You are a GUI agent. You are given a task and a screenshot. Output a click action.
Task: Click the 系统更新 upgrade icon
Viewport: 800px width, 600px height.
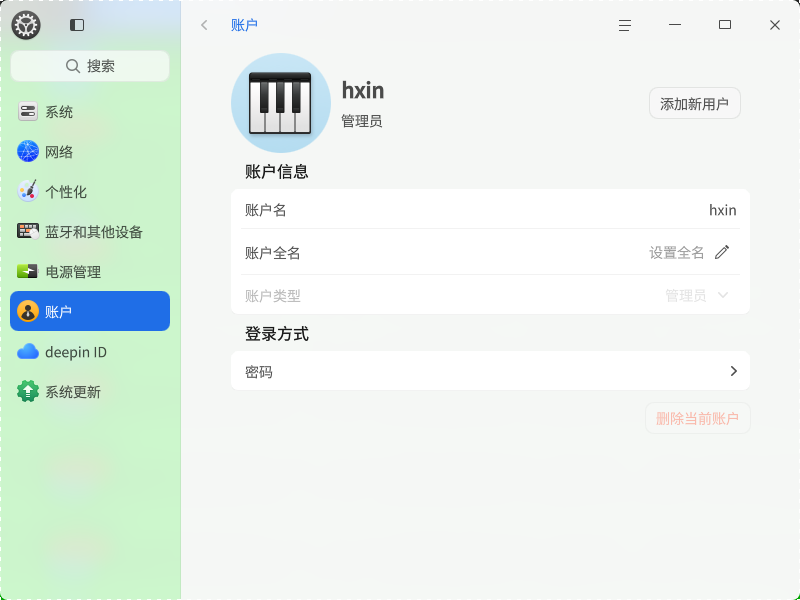pos(28,391)
